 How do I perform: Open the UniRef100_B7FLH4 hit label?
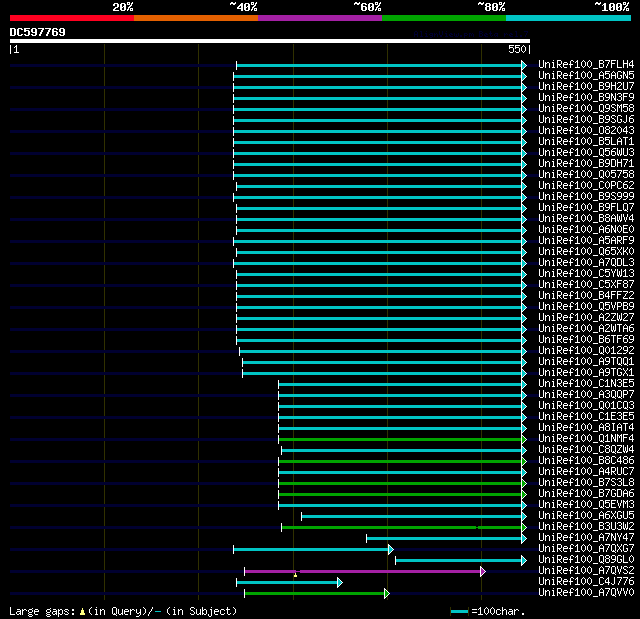(586, 64)
